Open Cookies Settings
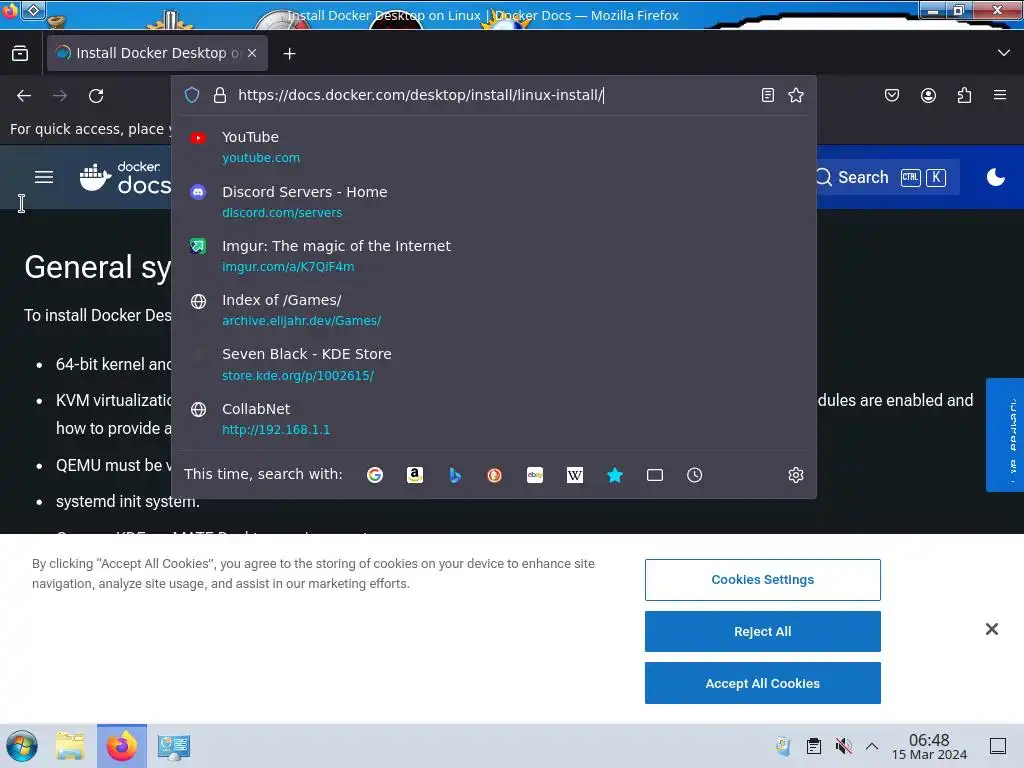1024x768 pixels. (763, 579)
